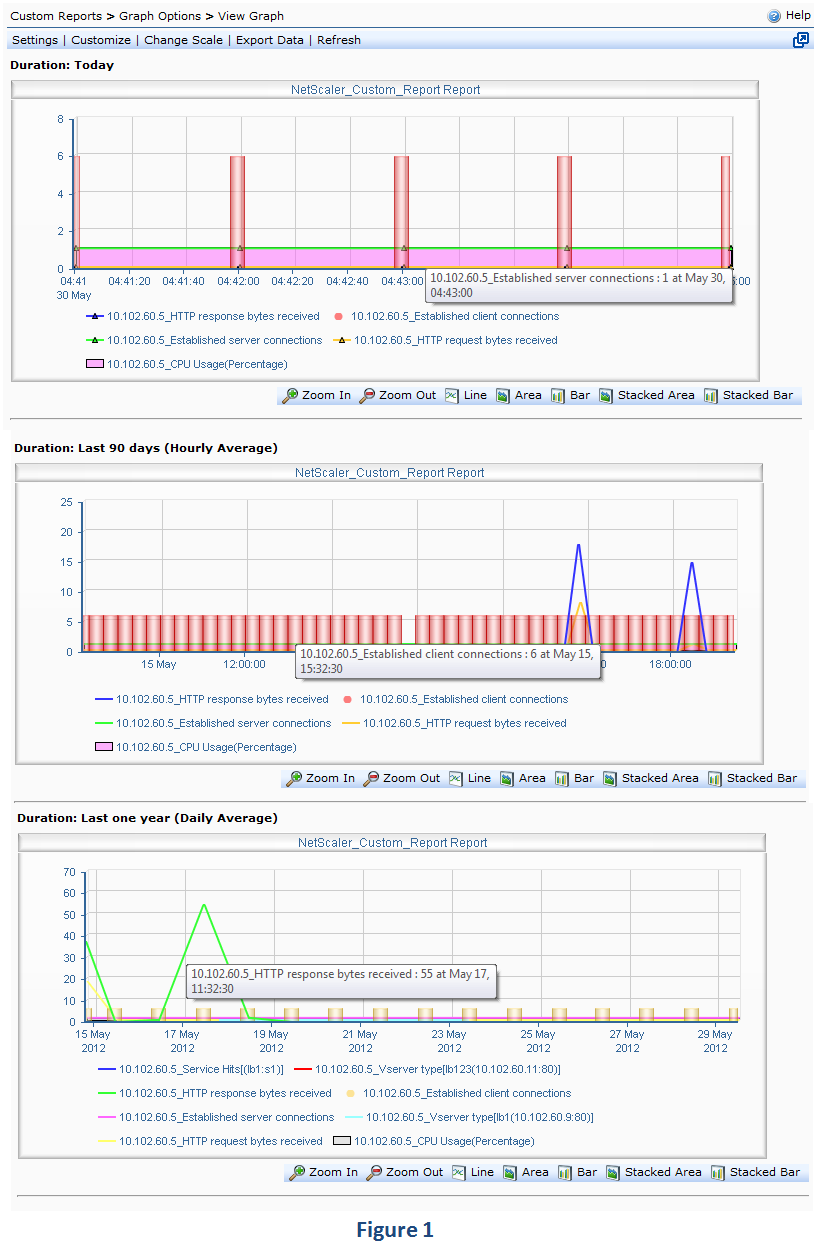Zoom In on the Last one year graph
The image size is (817, 1251).
(x=324, y=1172)
